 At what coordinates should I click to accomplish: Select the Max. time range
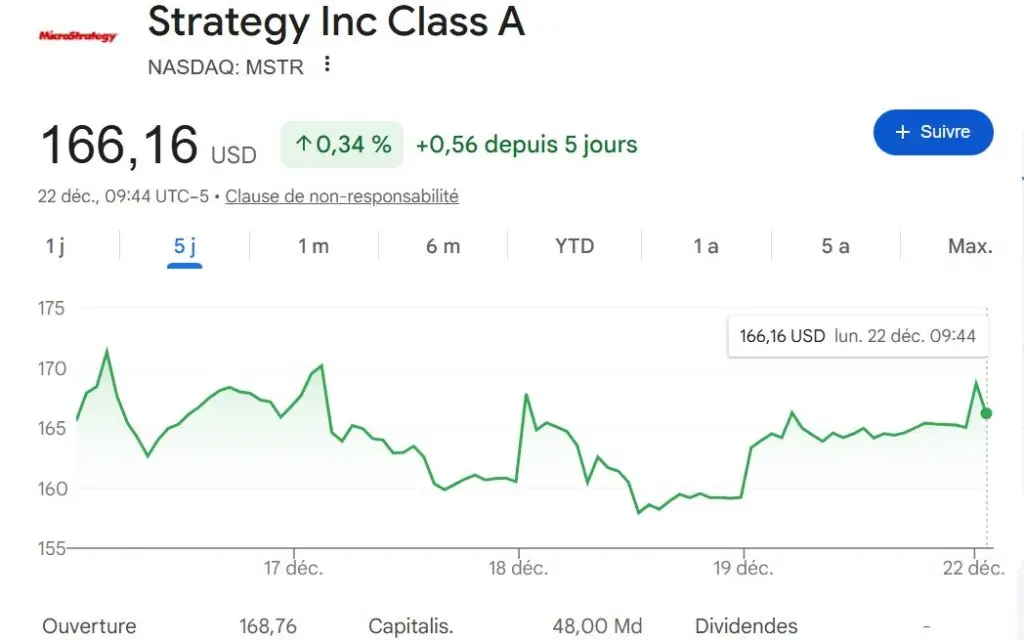969,246
